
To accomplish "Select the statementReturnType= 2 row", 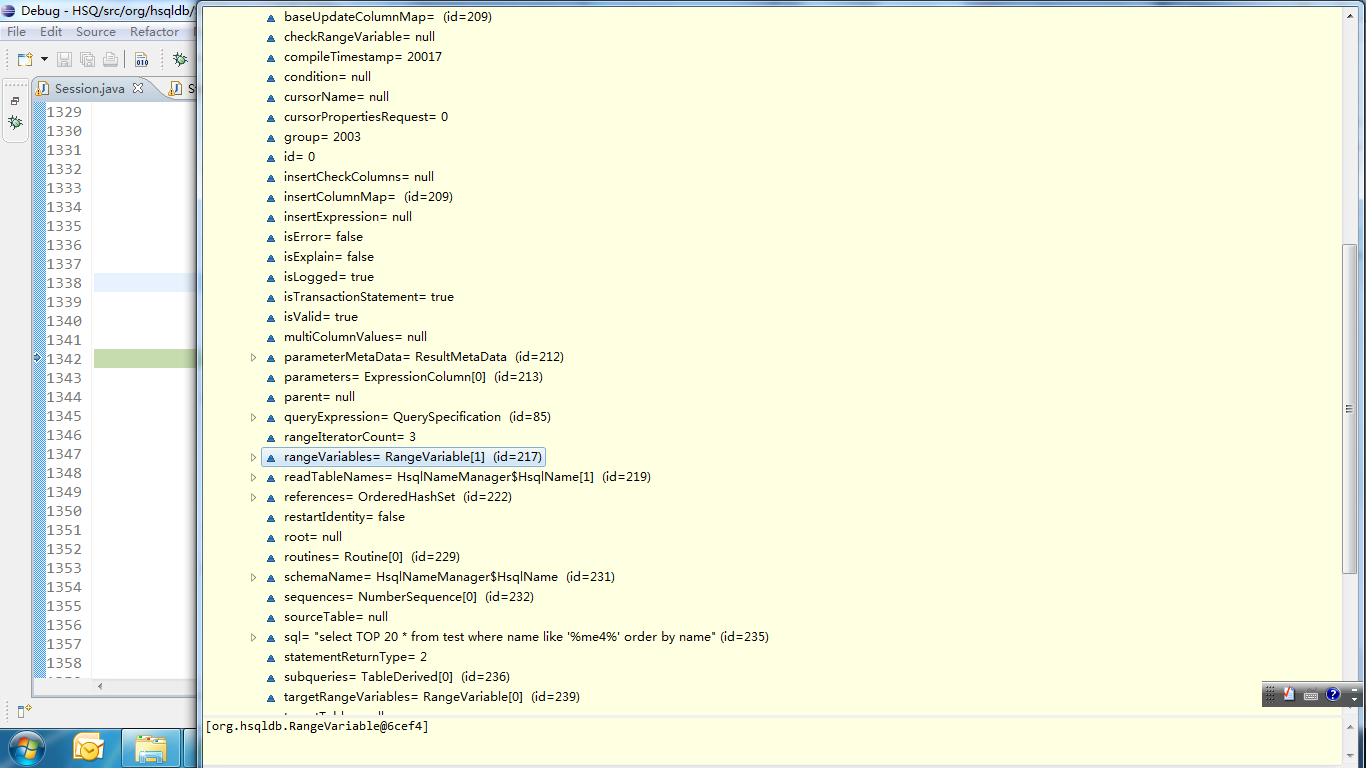I will point(346,657).
